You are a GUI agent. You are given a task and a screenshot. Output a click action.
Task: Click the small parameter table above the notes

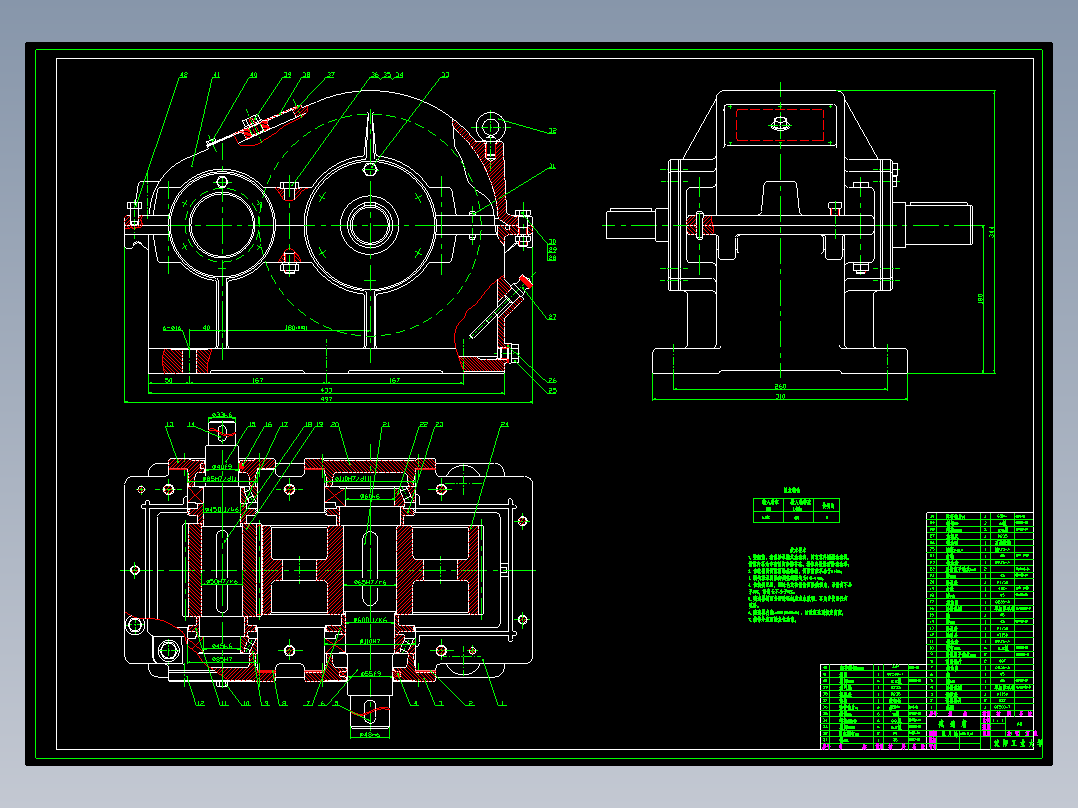click(796, 510)
